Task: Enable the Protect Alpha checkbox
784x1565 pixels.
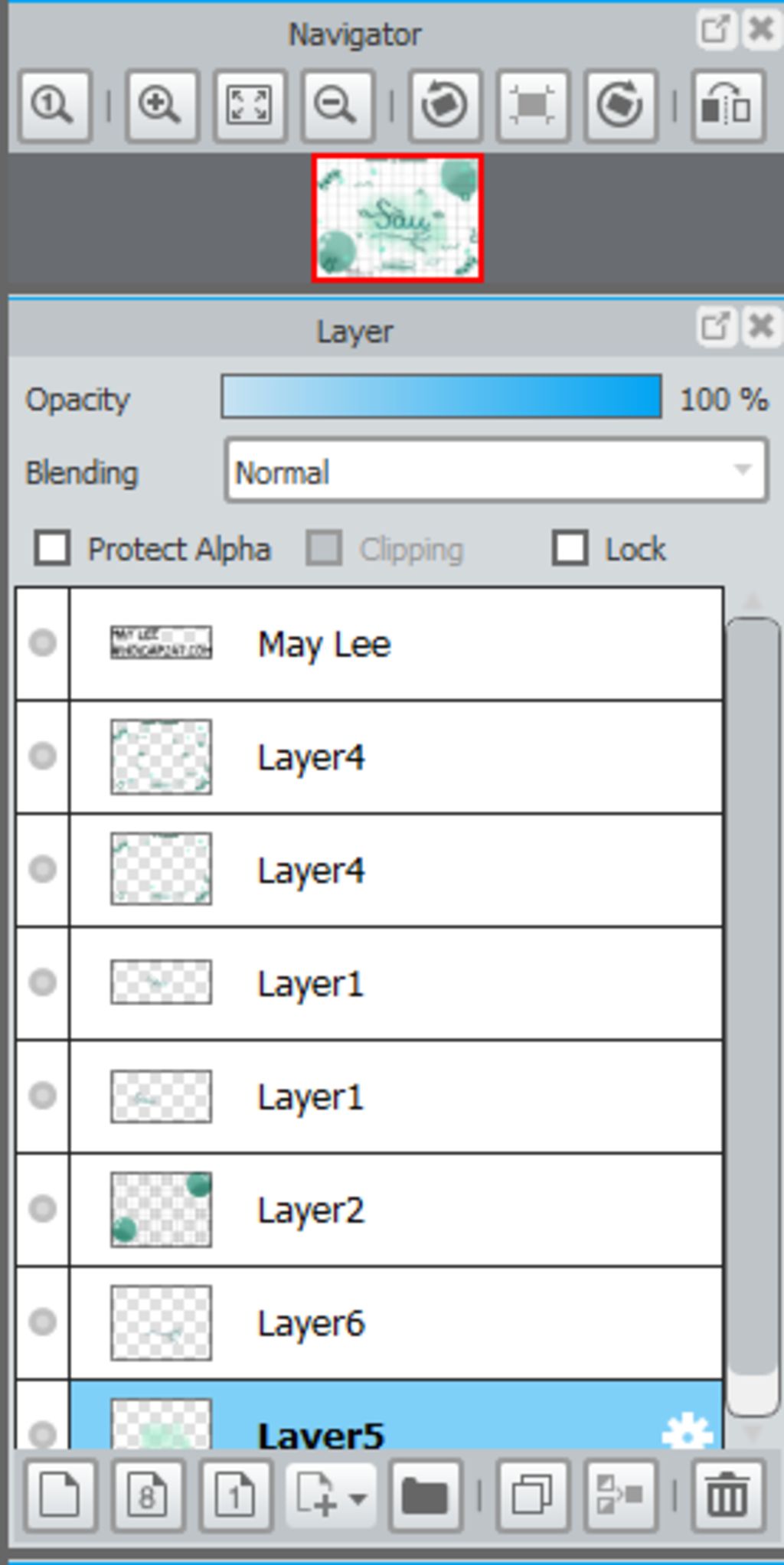Action: [52, 549]
